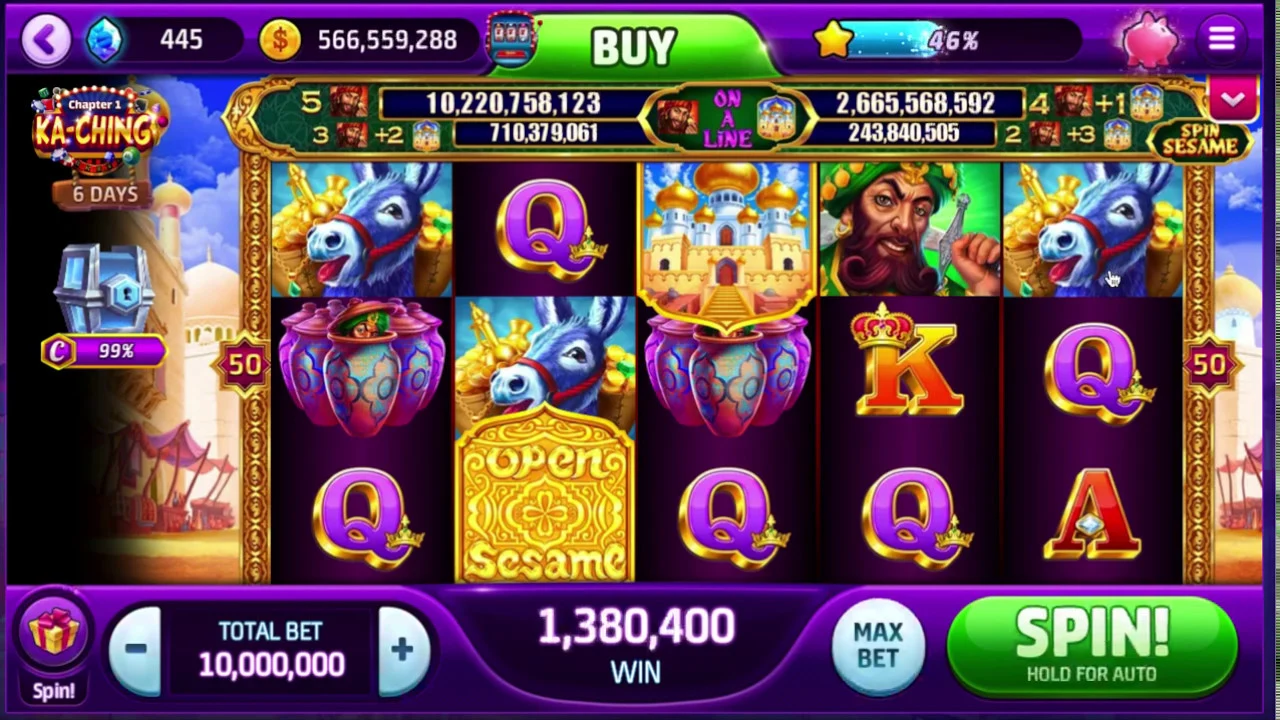Viewport: 1280px width, 720px height.
Task: Click the green BUY button
Action: coord(635,46)
